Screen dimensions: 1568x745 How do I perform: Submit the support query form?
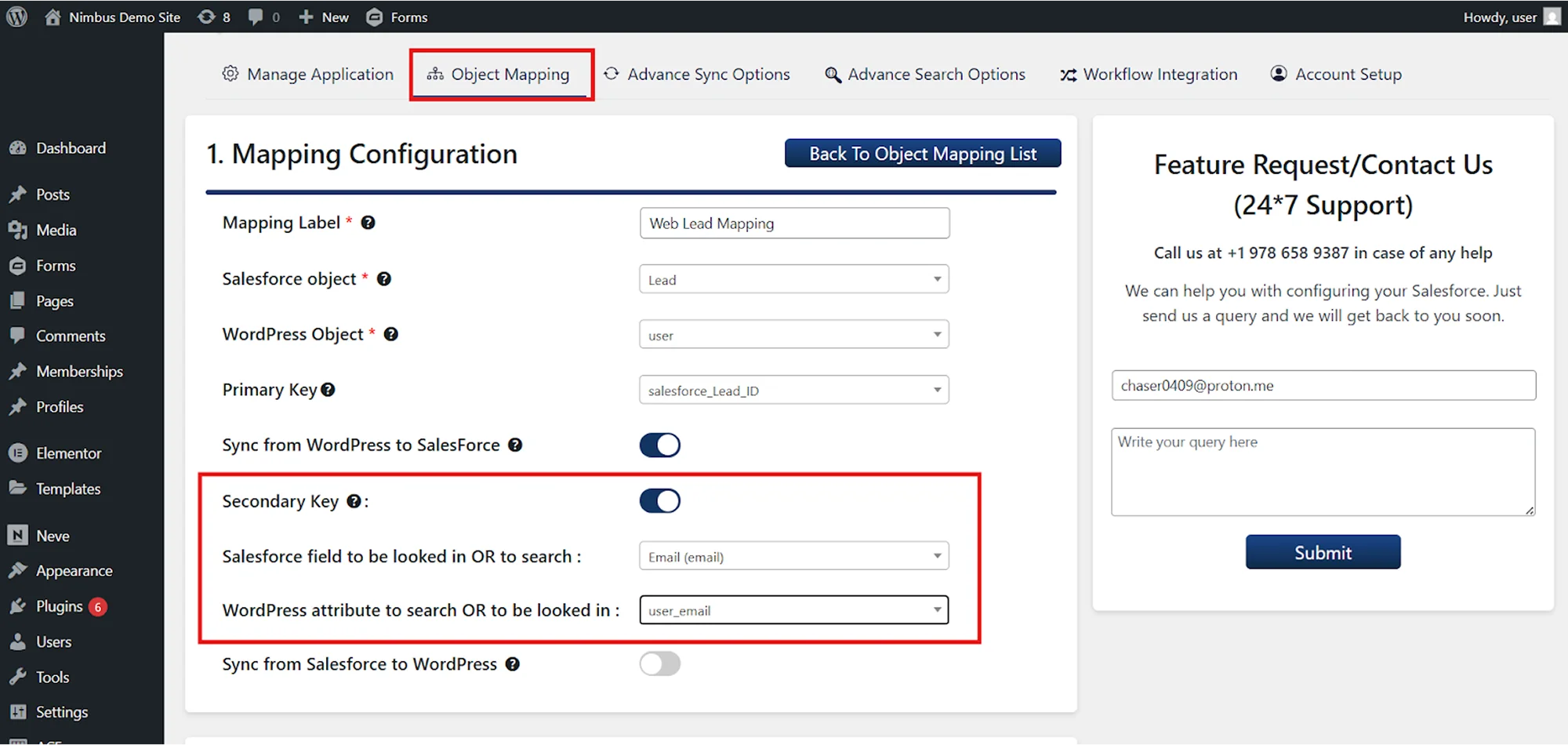click(1322, 552)
